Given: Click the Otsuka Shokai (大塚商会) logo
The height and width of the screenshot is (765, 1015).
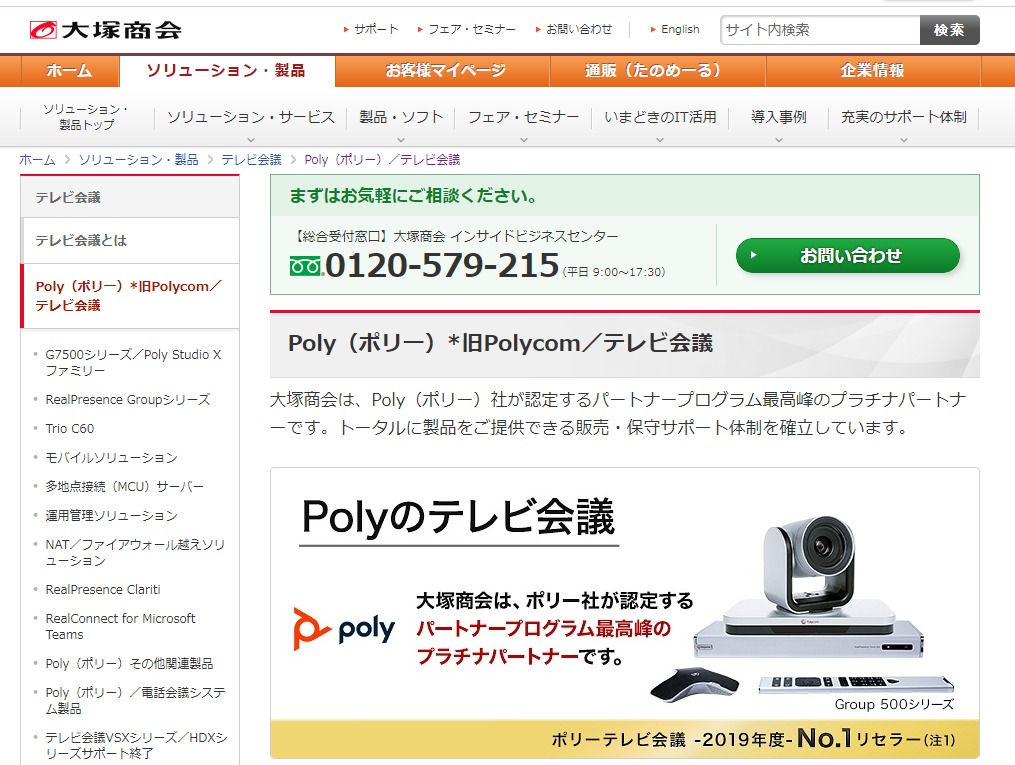Looking at the screenshot, I should pyautogui.click(x=106, y=30).
